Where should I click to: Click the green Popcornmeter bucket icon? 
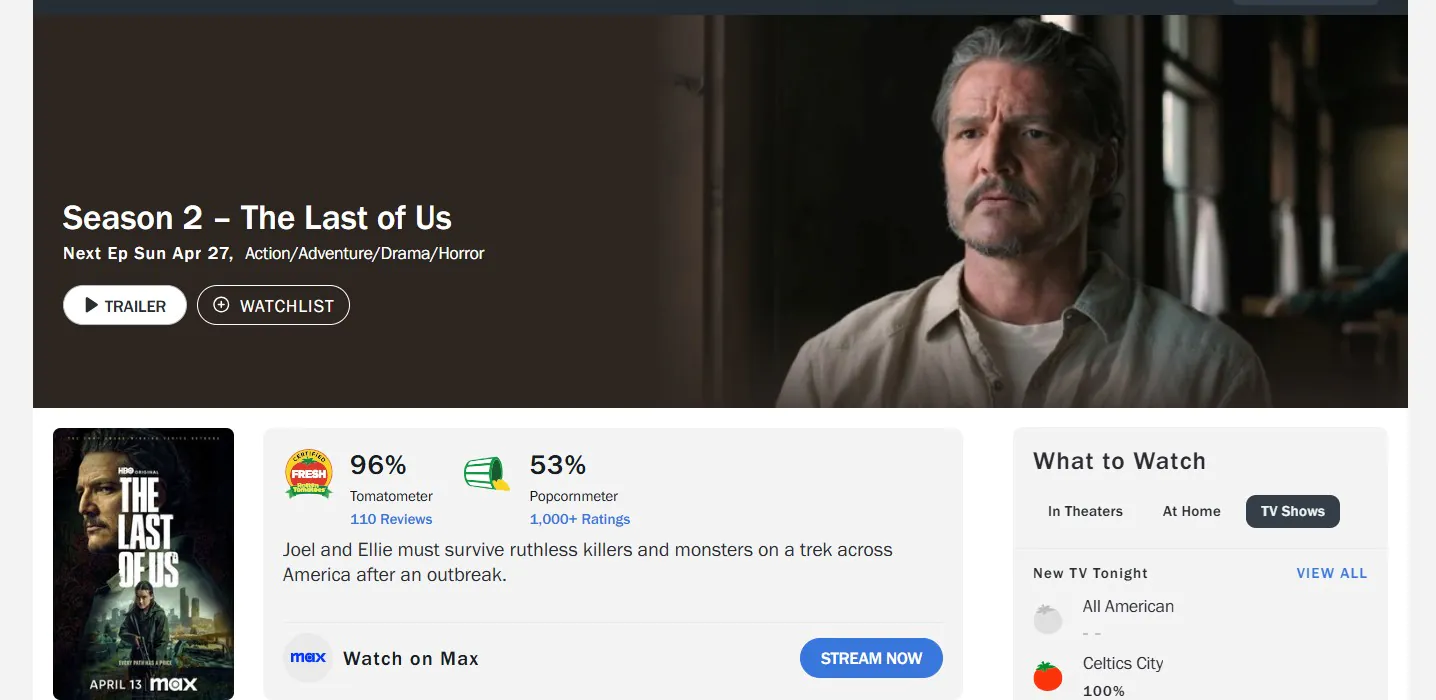(x=486, y=473)
